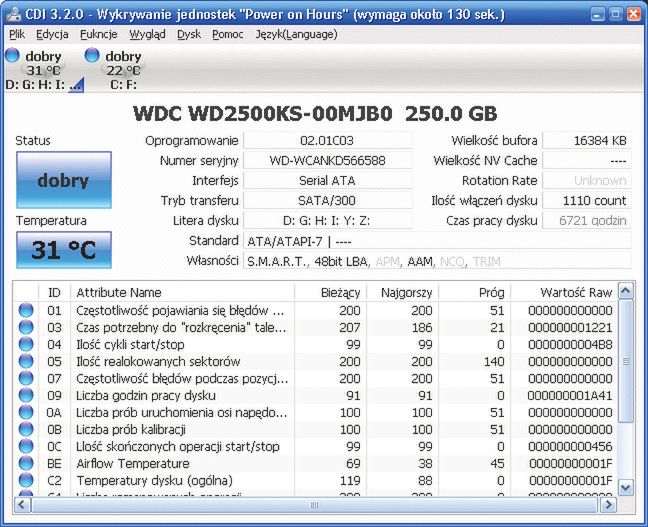Click status orb of attribute 04
The width and height of the screenshot is (648, 527).
coord(26,344)
